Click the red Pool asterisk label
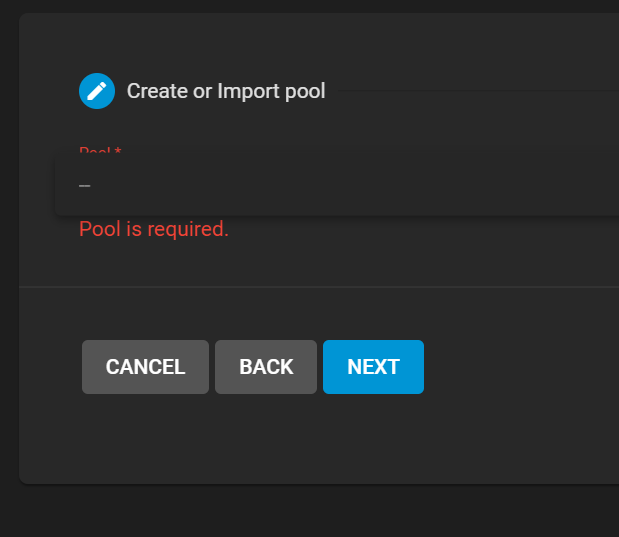Viewport: 619px width, 537px height. tap(100, 151)
